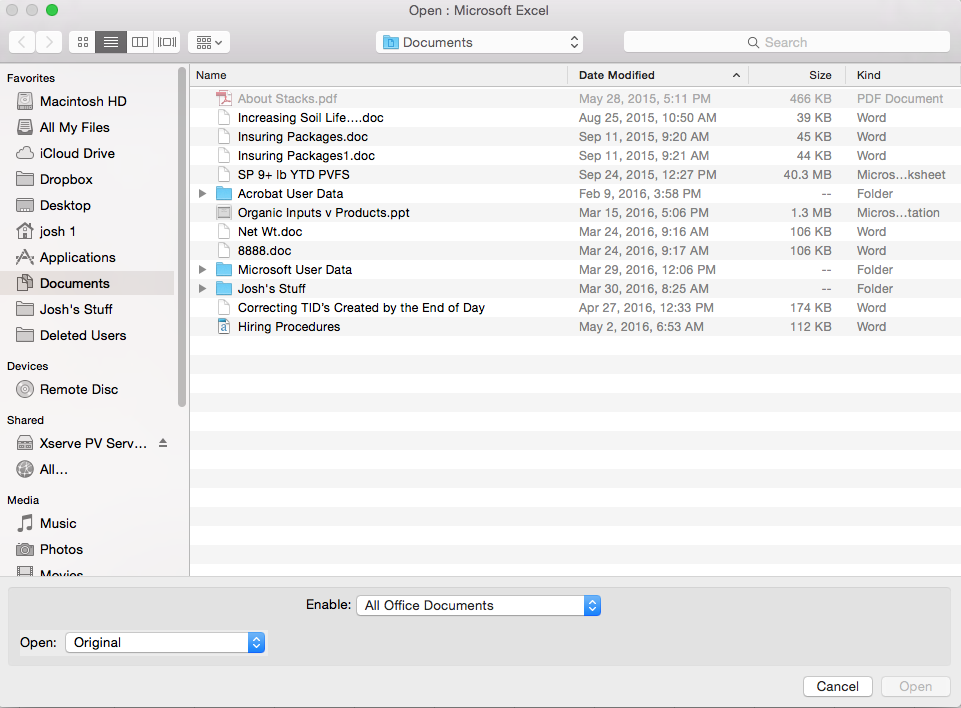Go forward to next folder
Image resolution: width=961 pixels, height=708 pixels.
(x=49, y=42)
